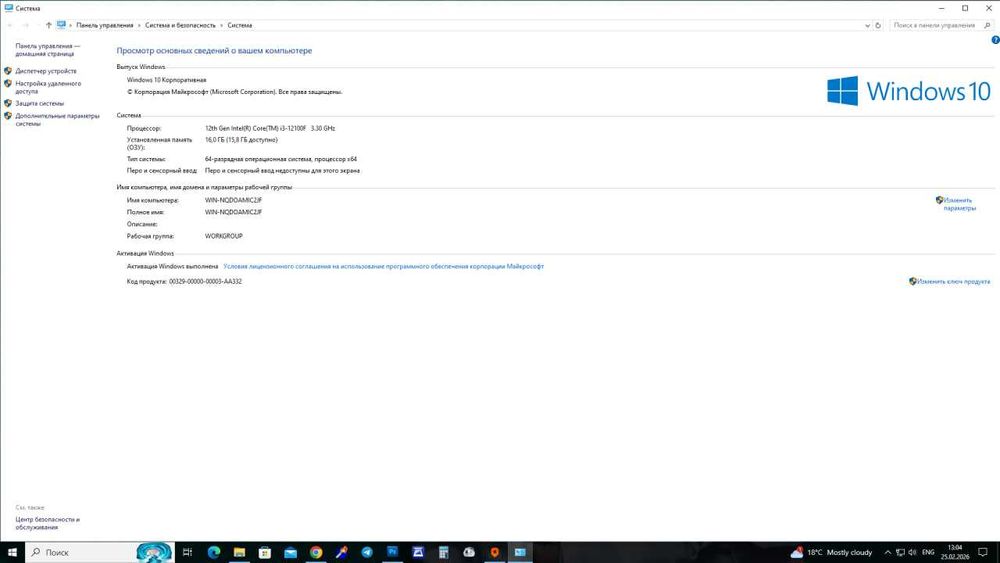Screen dimensions: 1000x563
Task: Expand chevron after 'Система и безопасность' breadcrumb
Action: click(x=221, y=26)
